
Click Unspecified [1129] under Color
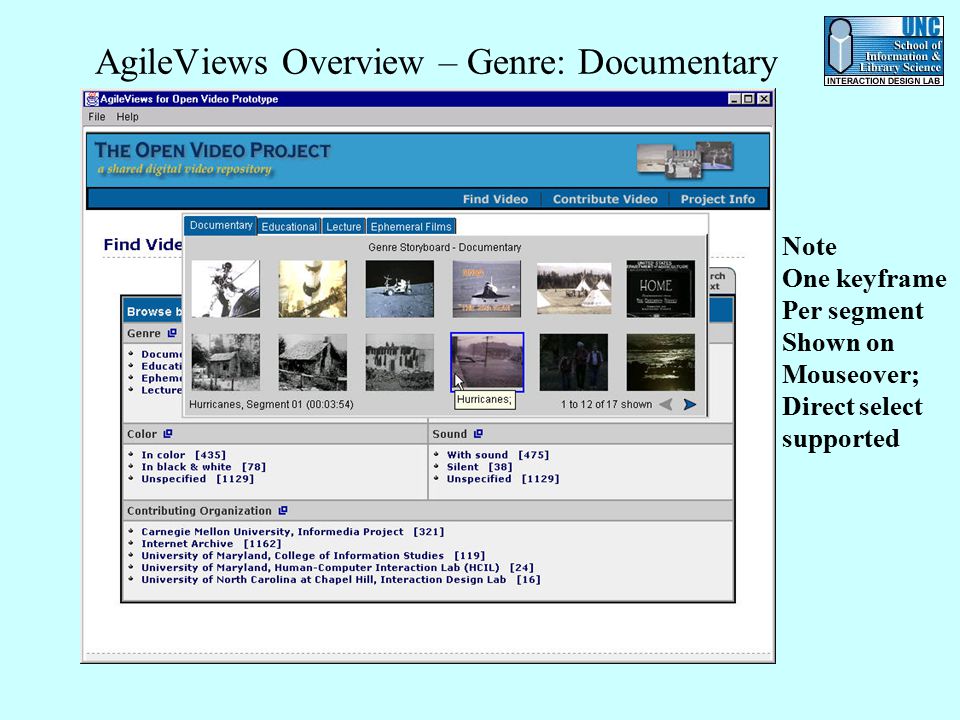pos(197,479)
